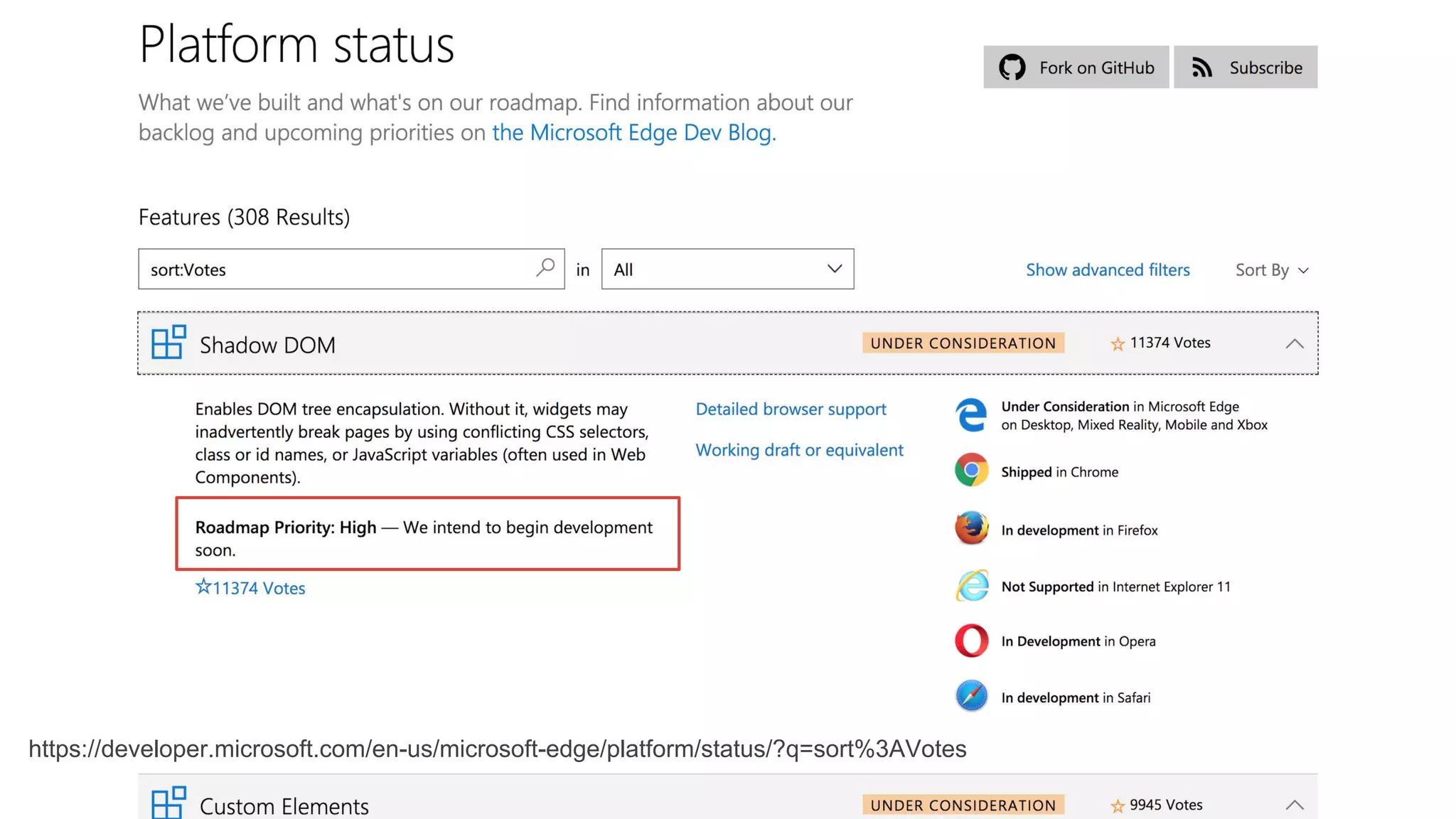The height and width of the screenshot is (819, 1456).
Task: Vote with the blue 11374 Votes link
Action: [250, 588]
